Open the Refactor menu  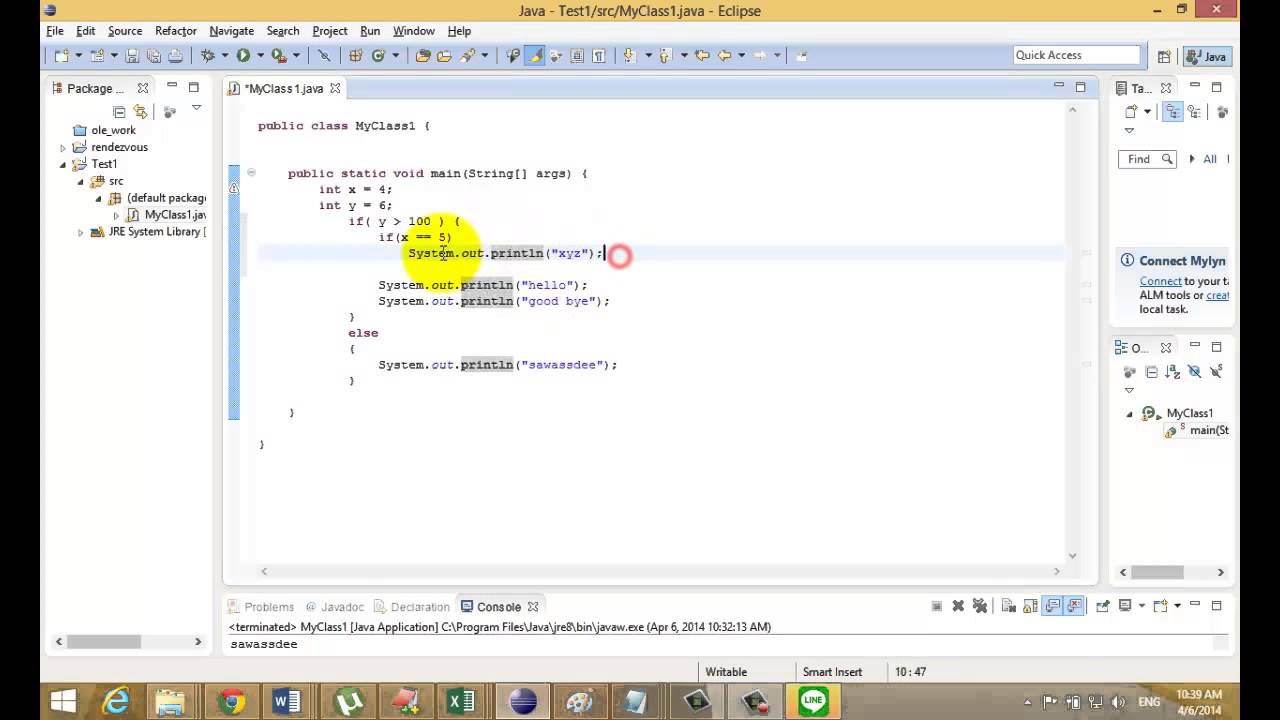tap(176, 31)
